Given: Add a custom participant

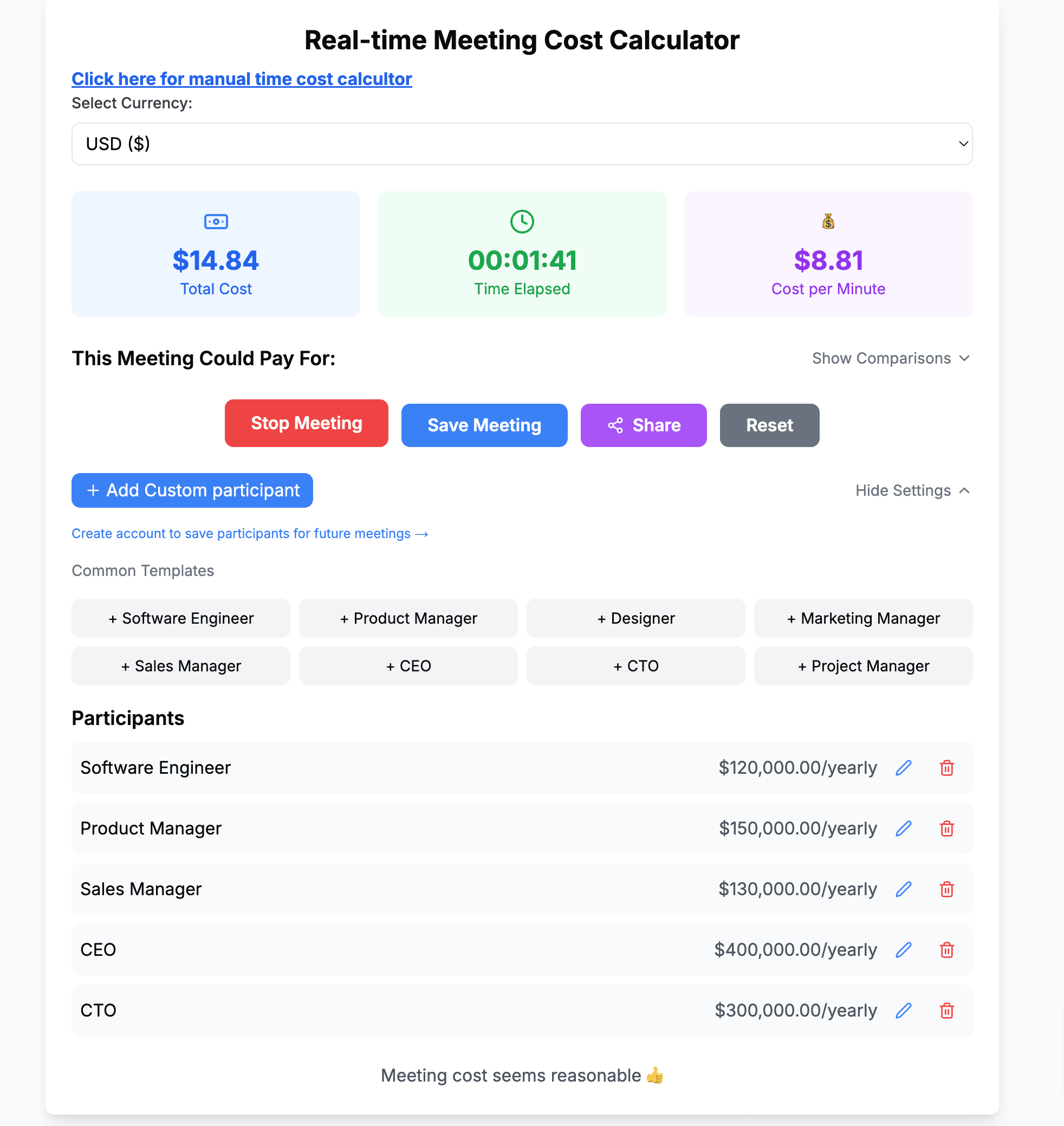Looking at the screenshot, I should click(x=192, y=490).
